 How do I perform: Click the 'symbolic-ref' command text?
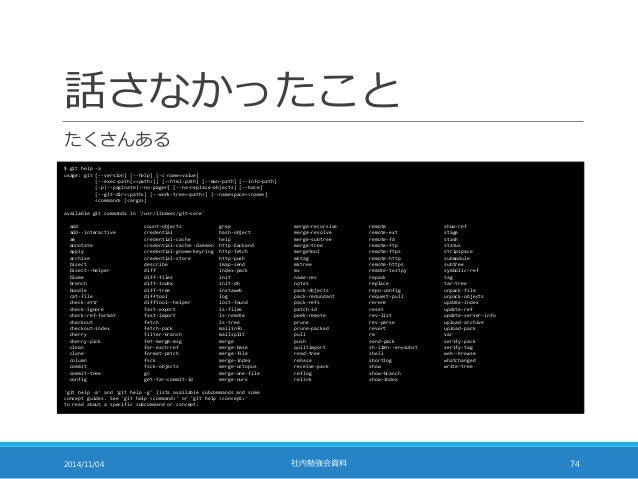click(461, 271)
